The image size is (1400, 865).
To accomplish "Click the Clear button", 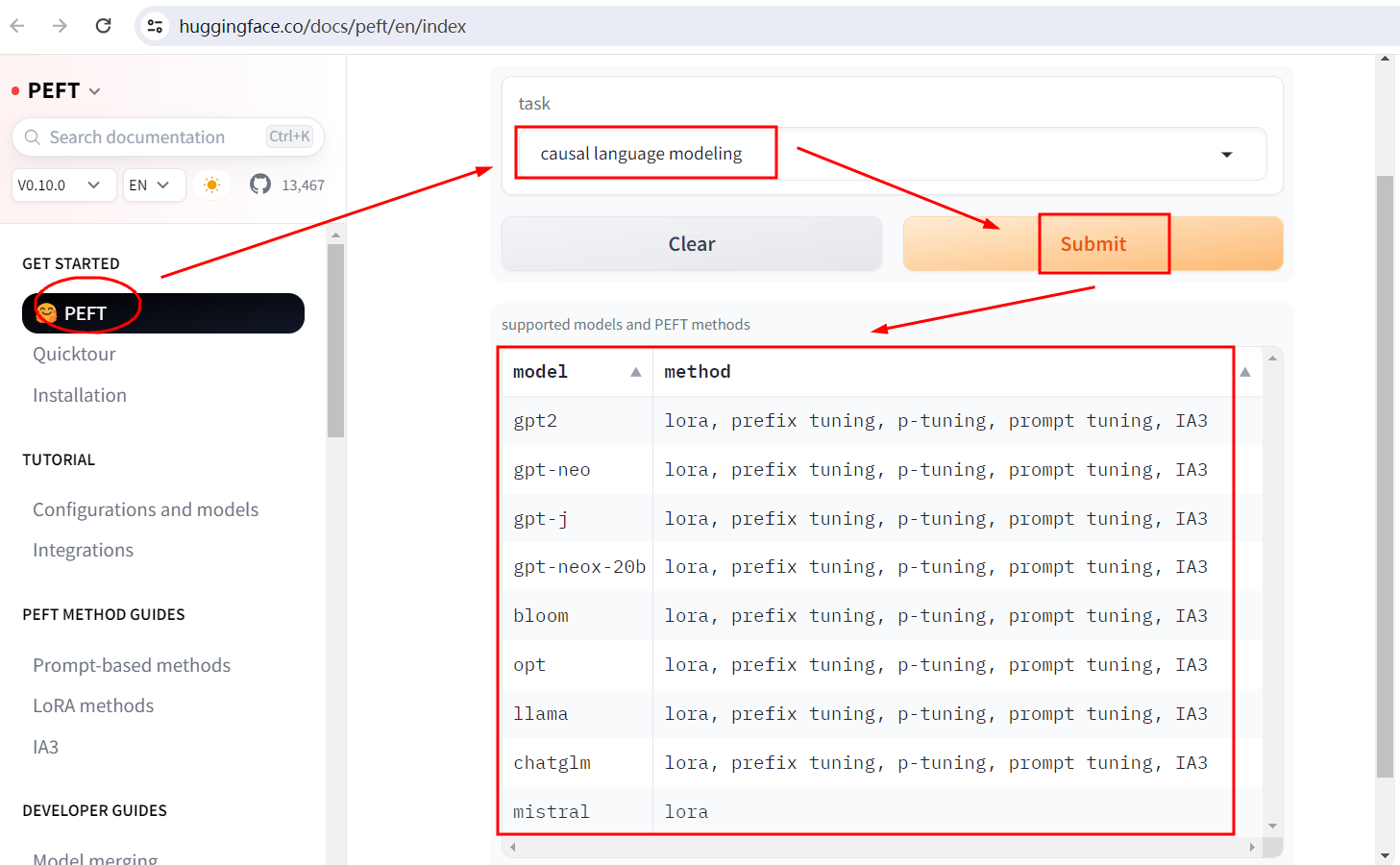I will coord(692,244).
